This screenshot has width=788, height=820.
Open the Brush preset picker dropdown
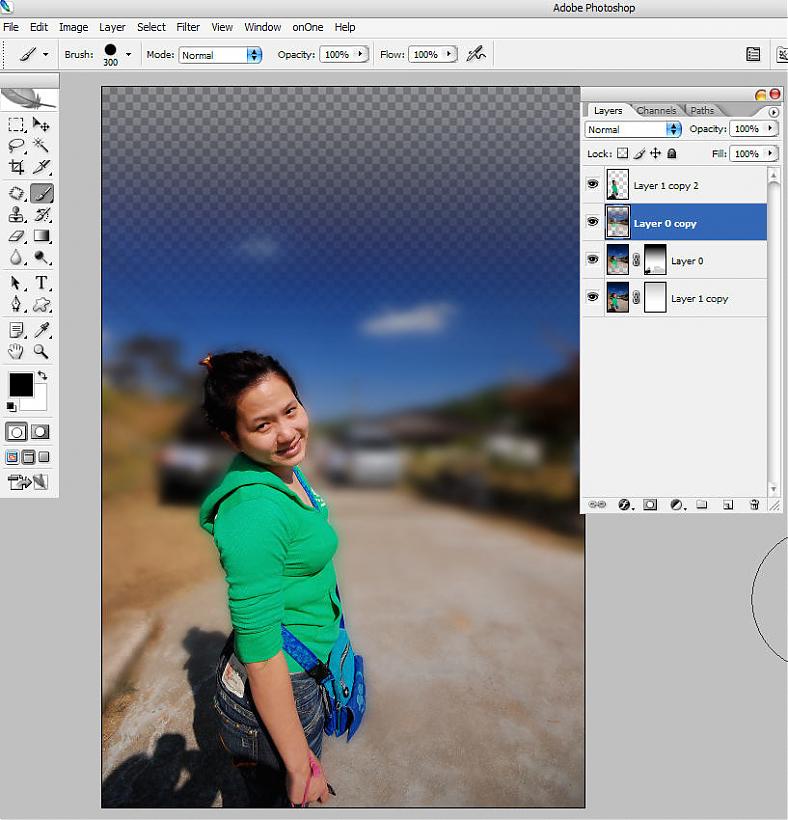coord(129,54)
